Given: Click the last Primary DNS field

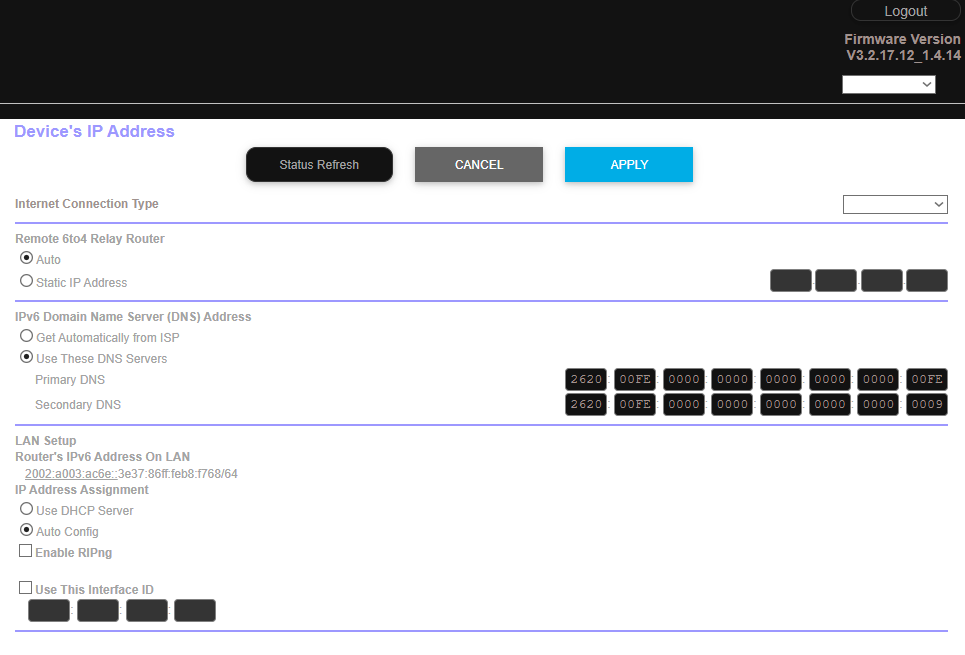Looking at the screenshot, I should (x=927, y=380).
